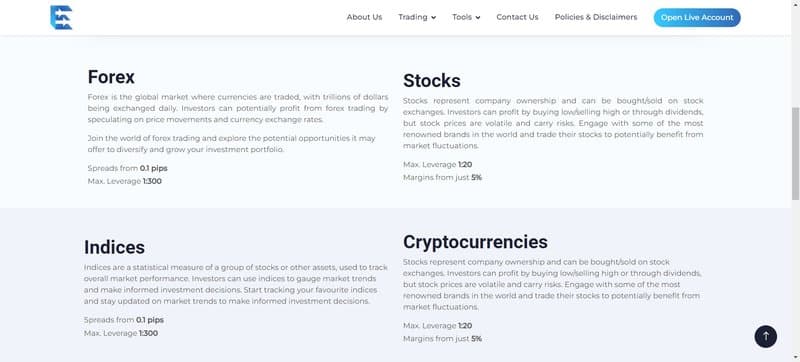The height and width of the screenshot is (362, 800).
Task: Click Forex Max. Leverage 1:300 text
Action: click(x=124, y=181)
